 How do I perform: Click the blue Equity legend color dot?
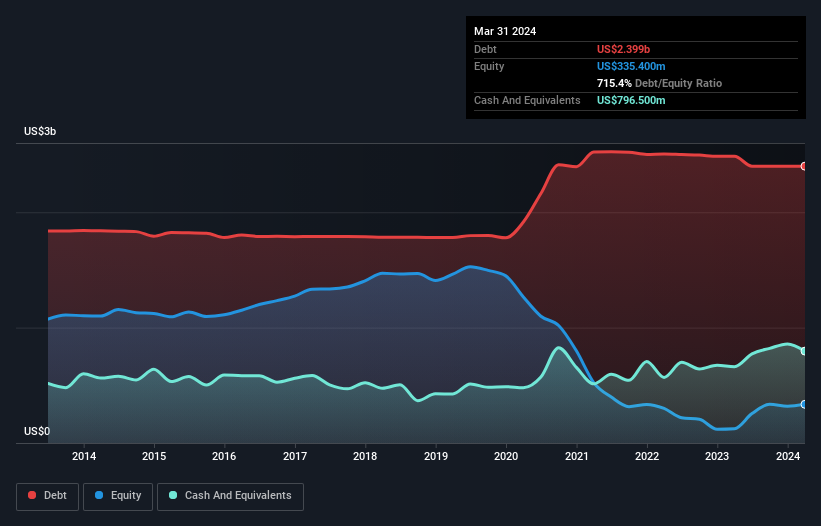99,495
